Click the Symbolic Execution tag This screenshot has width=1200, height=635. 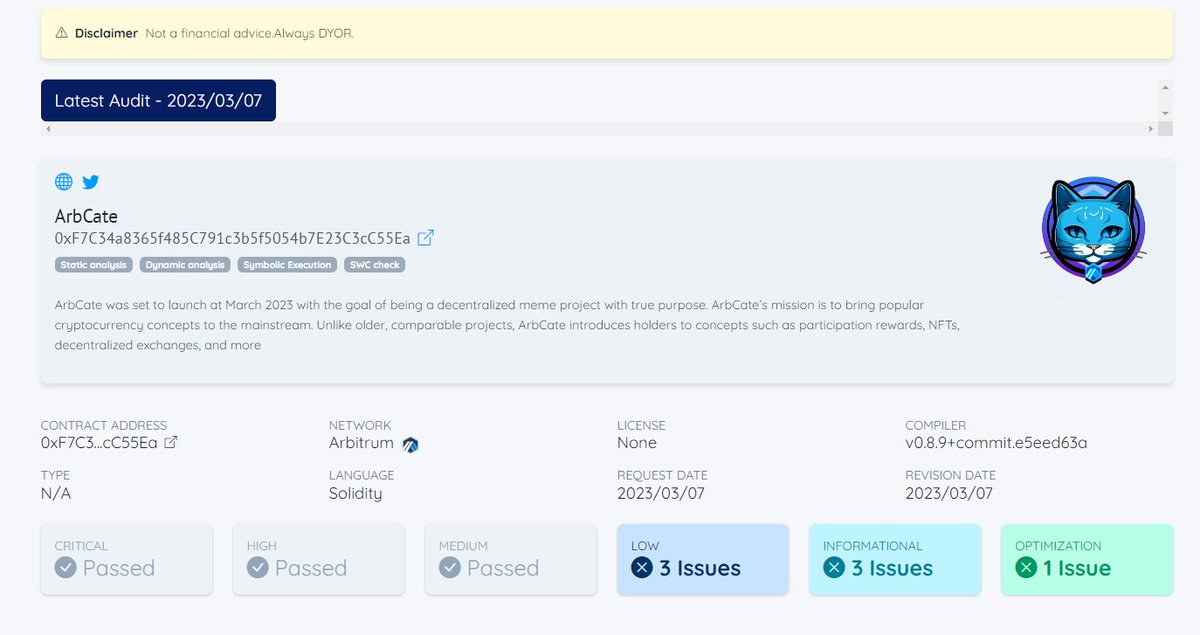coord(287,265)
